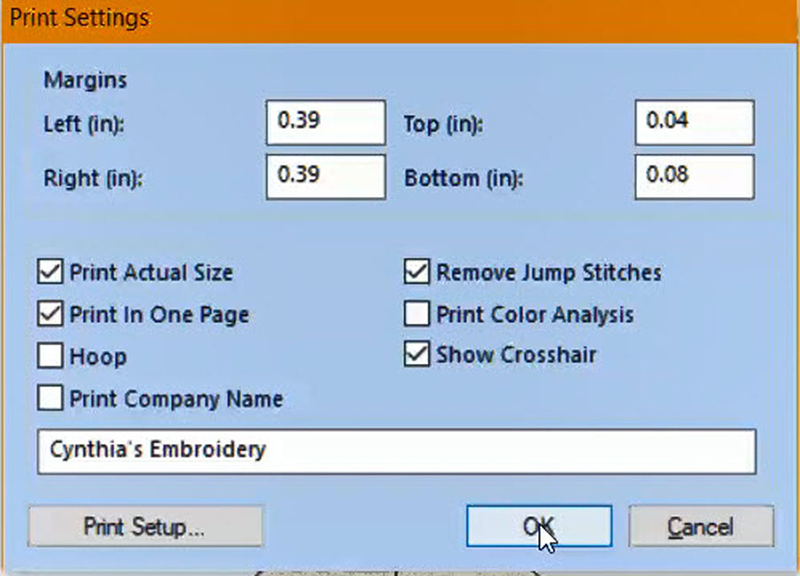The image size is (800, 576).
Task: Enable Print Company Name checkbox
Action: click(x=49, y=399)
